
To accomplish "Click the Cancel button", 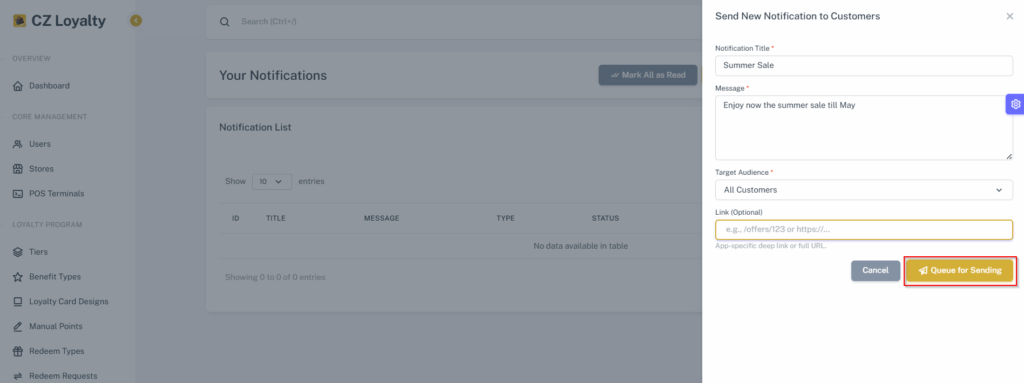I will click(875, 271).
